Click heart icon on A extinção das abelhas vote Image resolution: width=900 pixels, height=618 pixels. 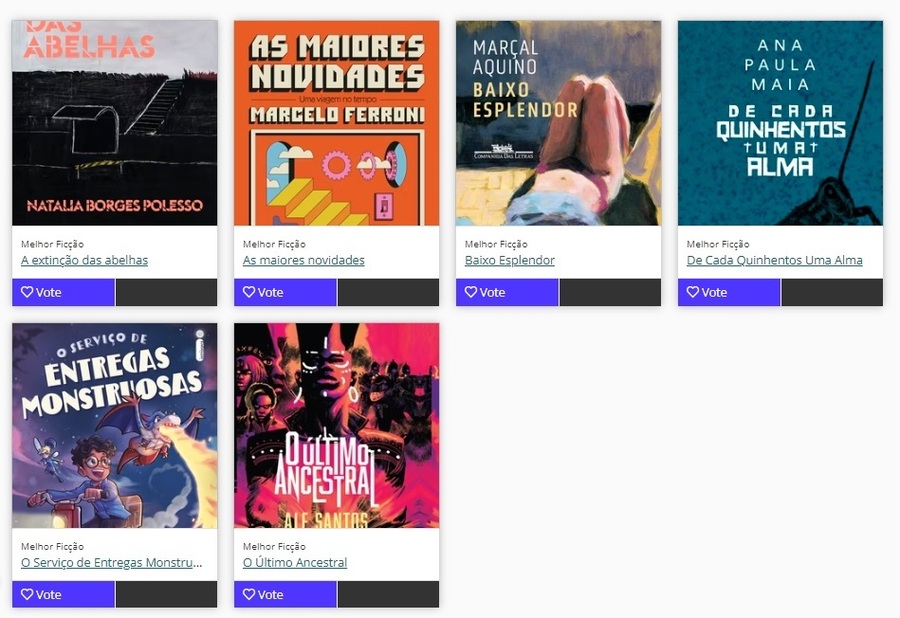pyautogui.click(x=27, y=292)
